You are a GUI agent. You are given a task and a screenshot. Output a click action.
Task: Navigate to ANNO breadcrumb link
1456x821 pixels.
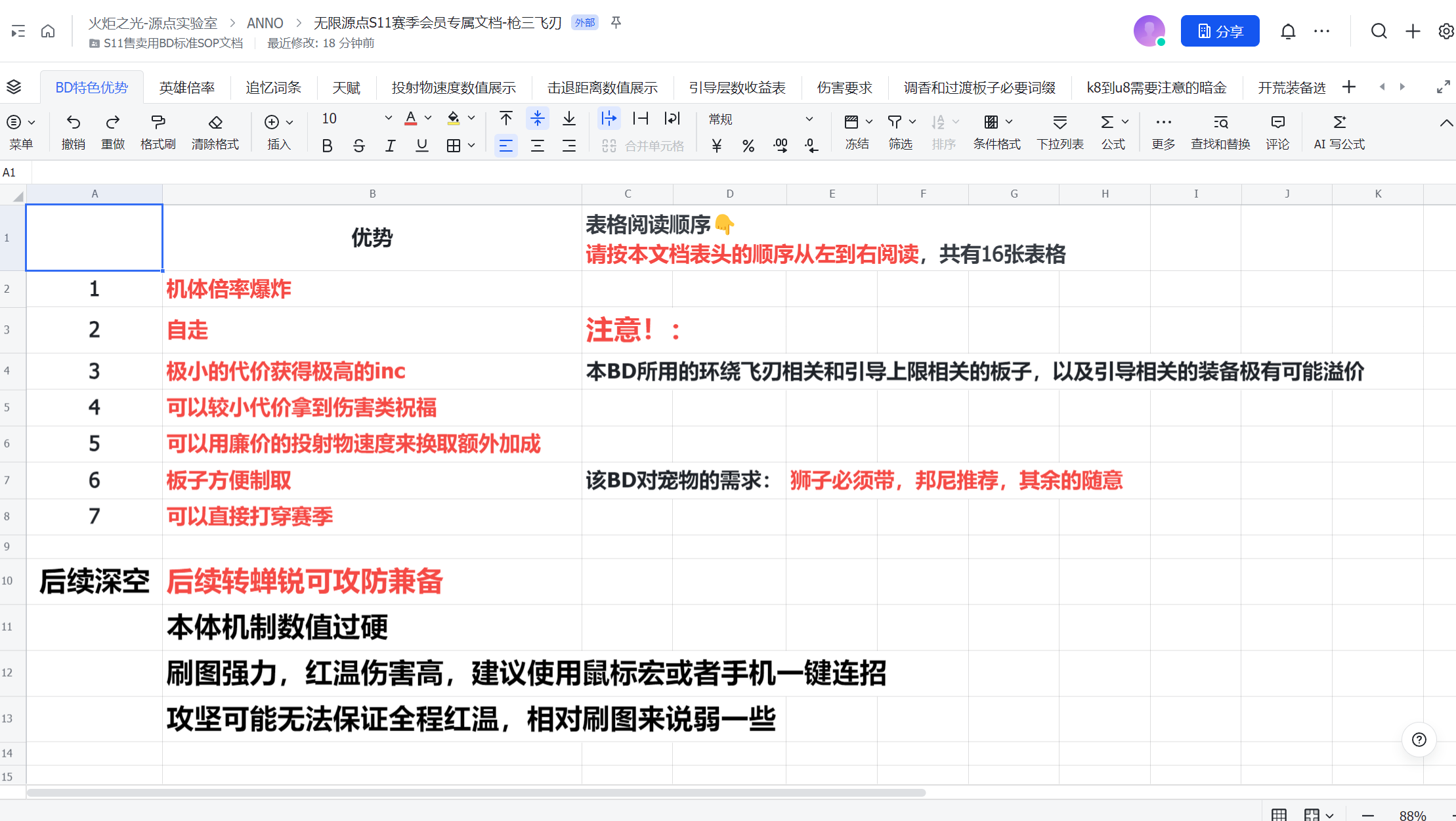tap(265, 23)
